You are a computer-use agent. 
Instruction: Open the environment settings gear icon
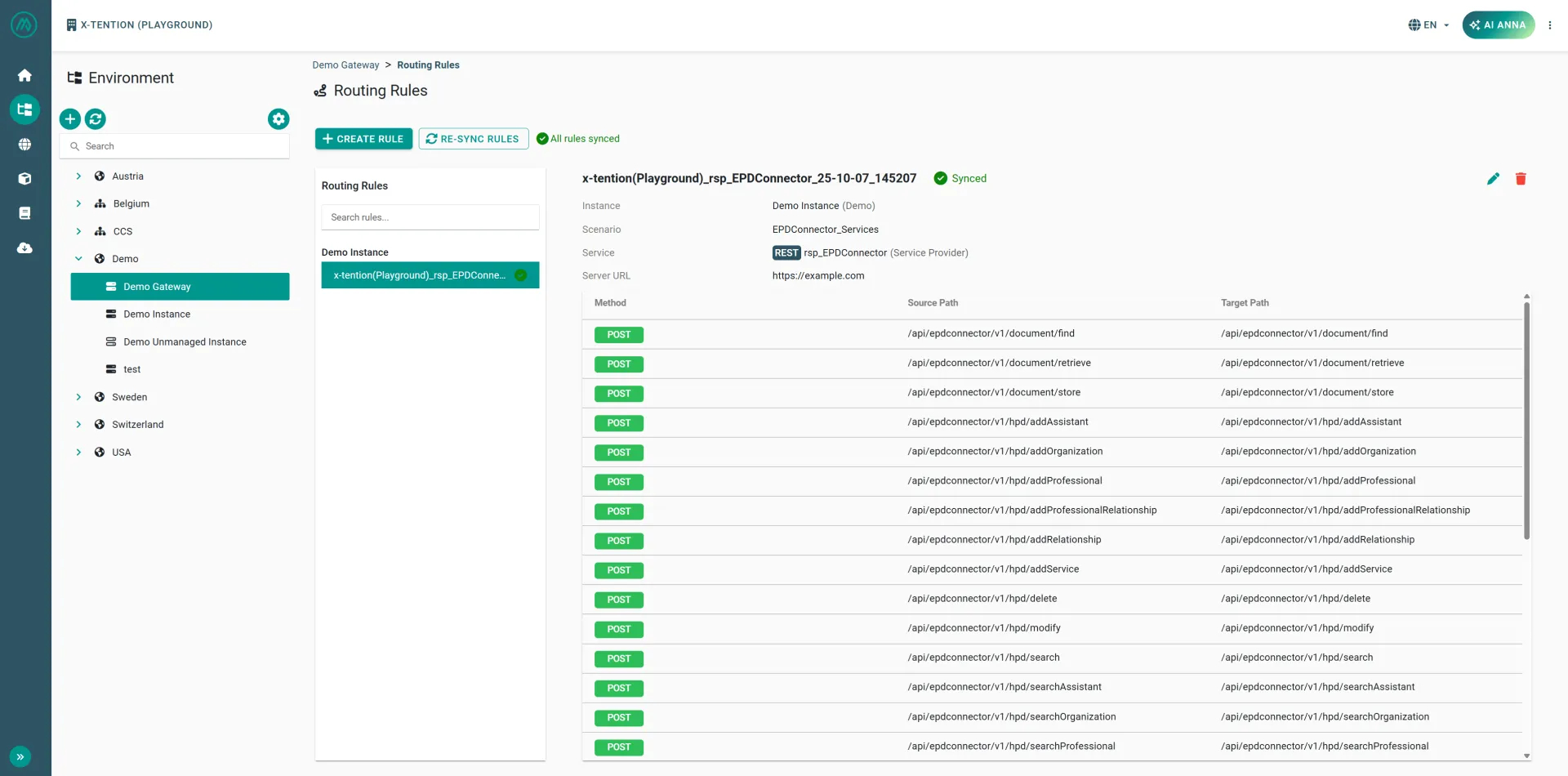point(278,118)
